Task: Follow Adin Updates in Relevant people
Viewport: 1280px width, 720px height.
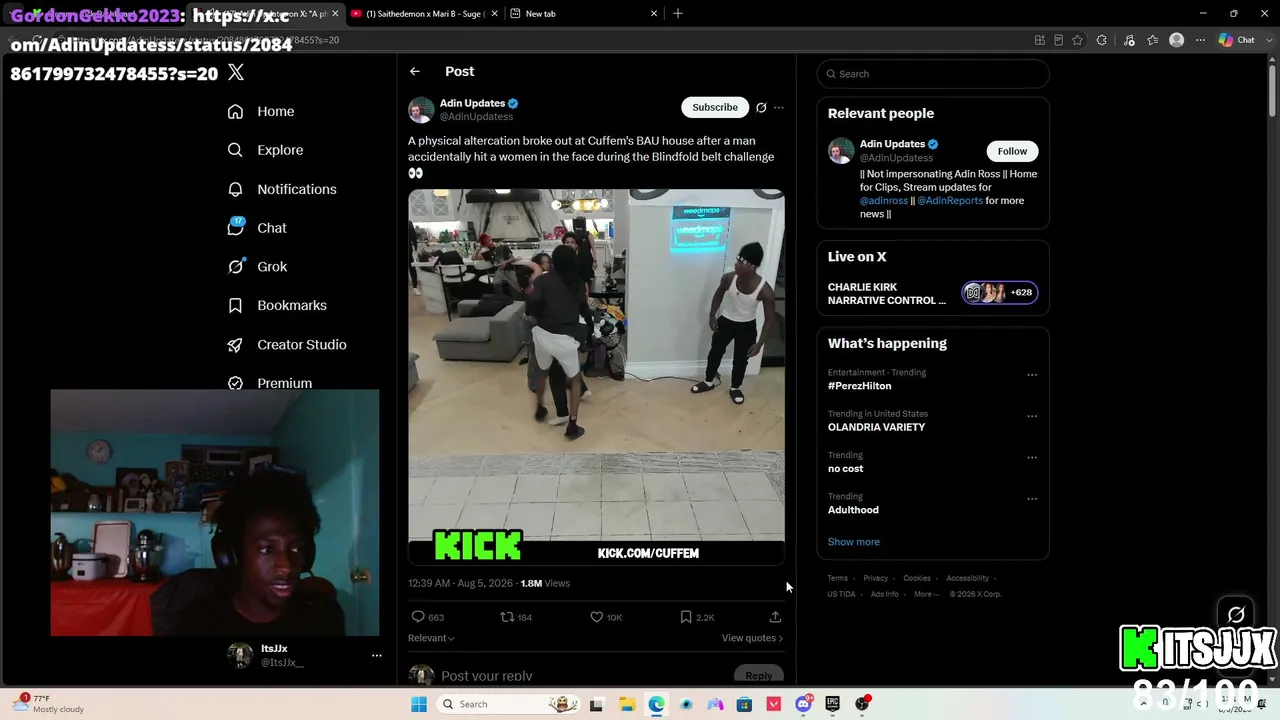Action: click(1012, 151)
